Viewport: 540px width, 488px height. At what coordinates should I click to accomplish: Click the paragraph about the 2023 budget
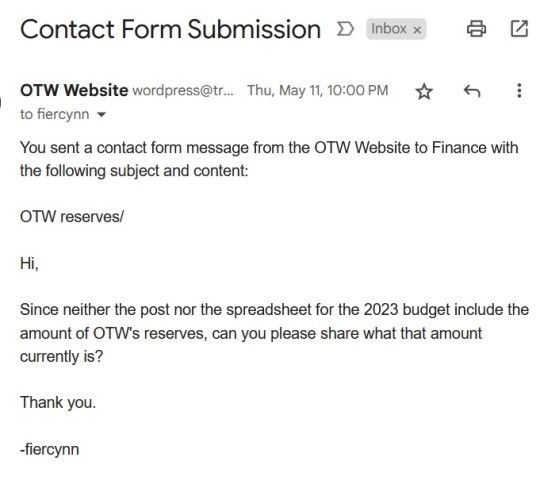click(274, 333)
